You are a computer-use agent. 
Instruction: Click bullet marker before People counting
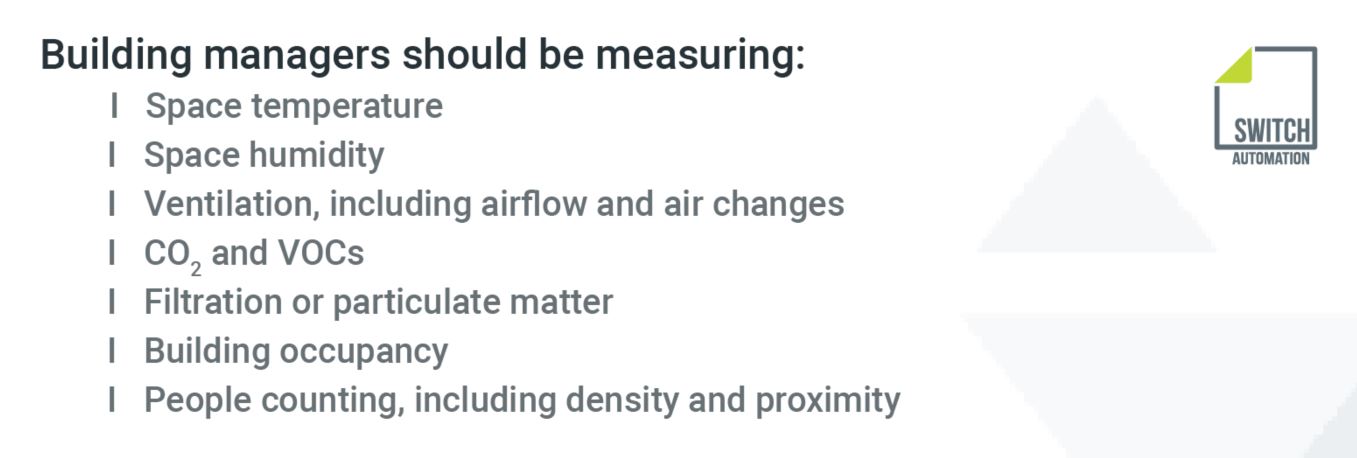(114, 399)
